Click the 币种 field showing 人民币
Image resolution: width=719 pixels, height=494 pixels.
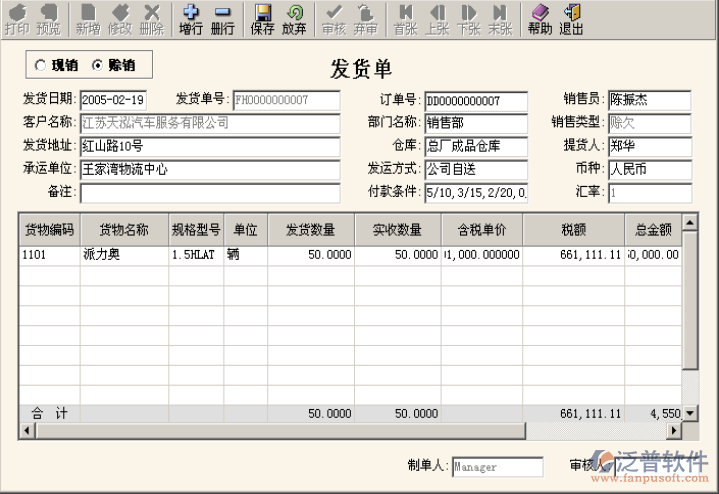(649, 169)
